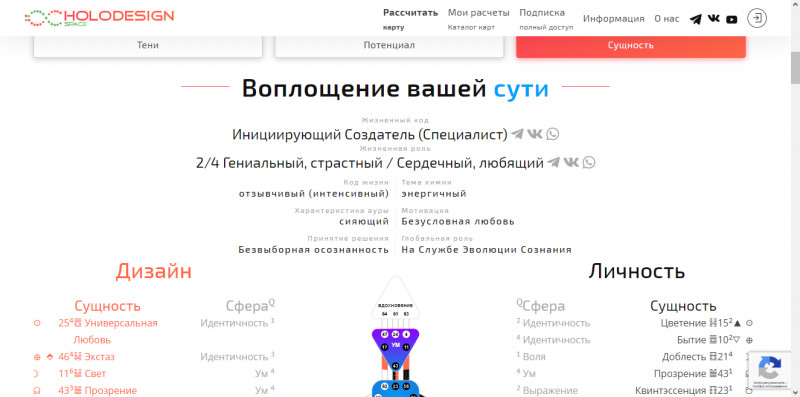
Task: Open 11 Свет gate link
Action: pyautogui.click(x=82, y=374)
